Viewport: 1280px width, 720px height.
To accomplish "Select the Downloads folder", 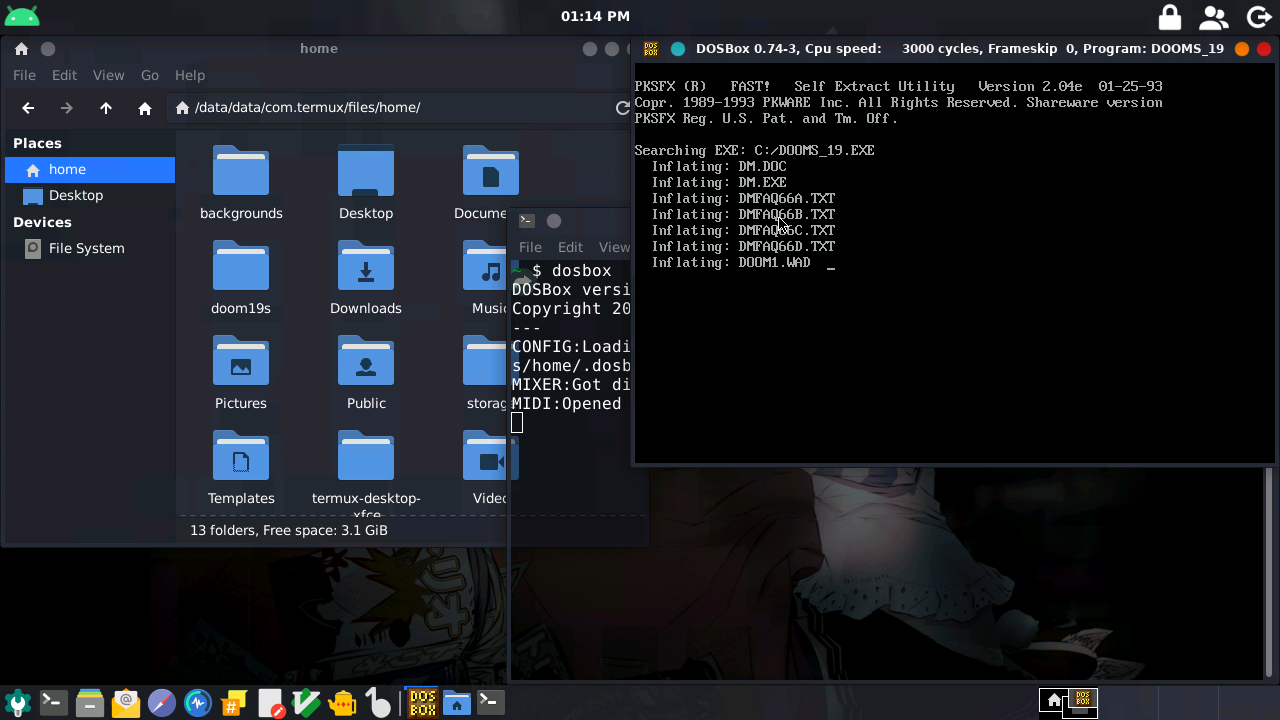I will [x=366, y=277].
